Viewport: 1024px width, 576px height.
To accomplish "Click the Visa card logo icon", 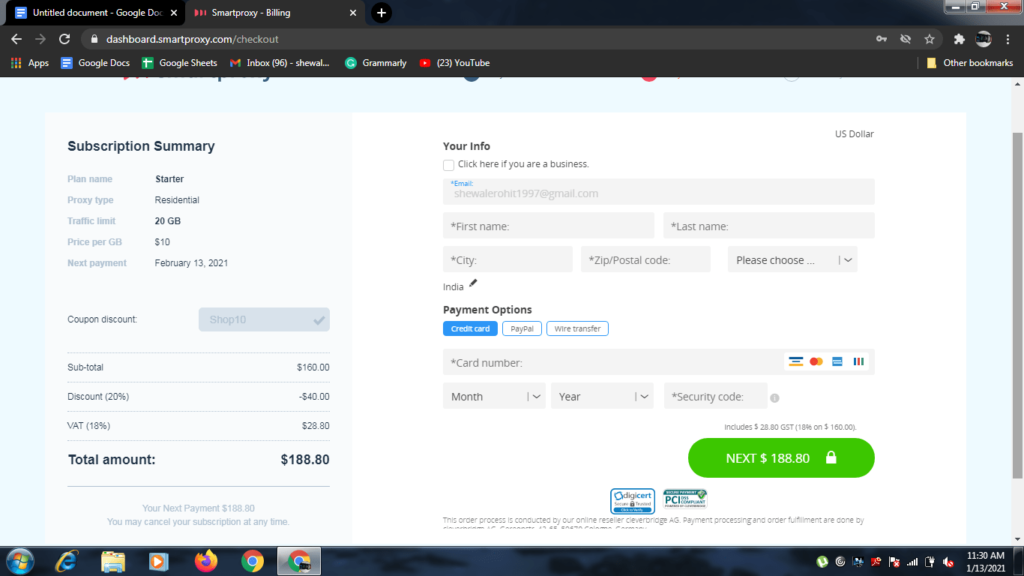I will 795,362.
